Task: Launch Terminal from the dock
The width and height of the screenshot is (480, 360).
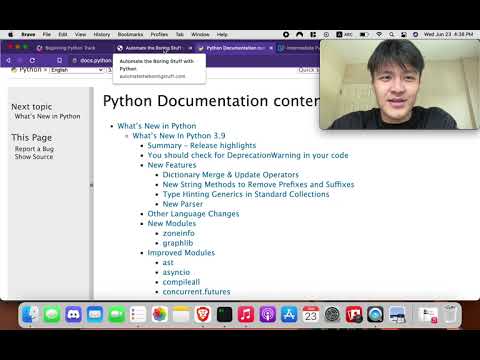Action: click(x=224, y=314)
